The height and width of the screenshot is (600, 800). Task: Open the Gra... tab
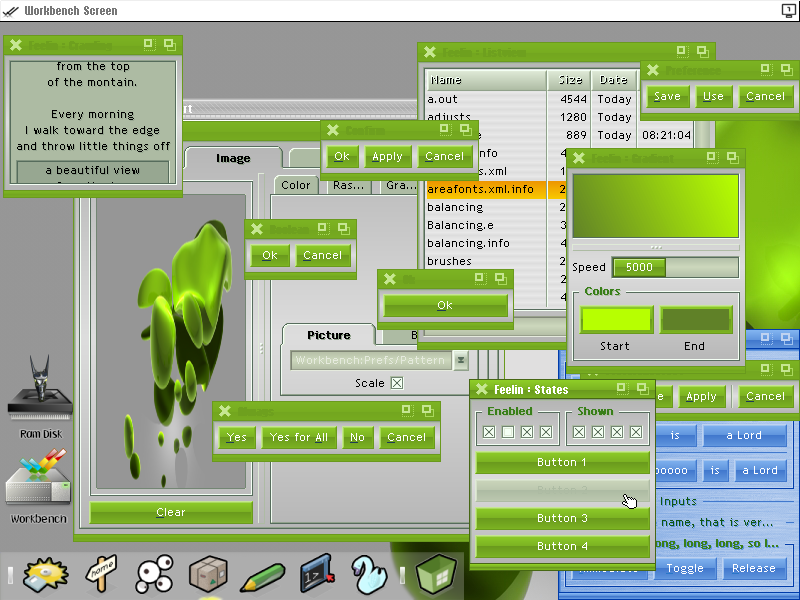tap(401, 185)
